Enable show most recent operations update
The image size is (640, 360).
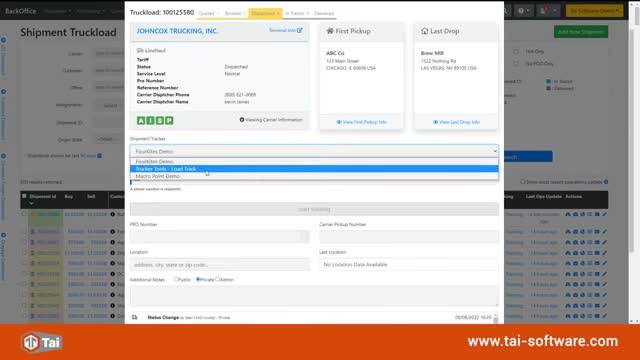pos(522,182)
